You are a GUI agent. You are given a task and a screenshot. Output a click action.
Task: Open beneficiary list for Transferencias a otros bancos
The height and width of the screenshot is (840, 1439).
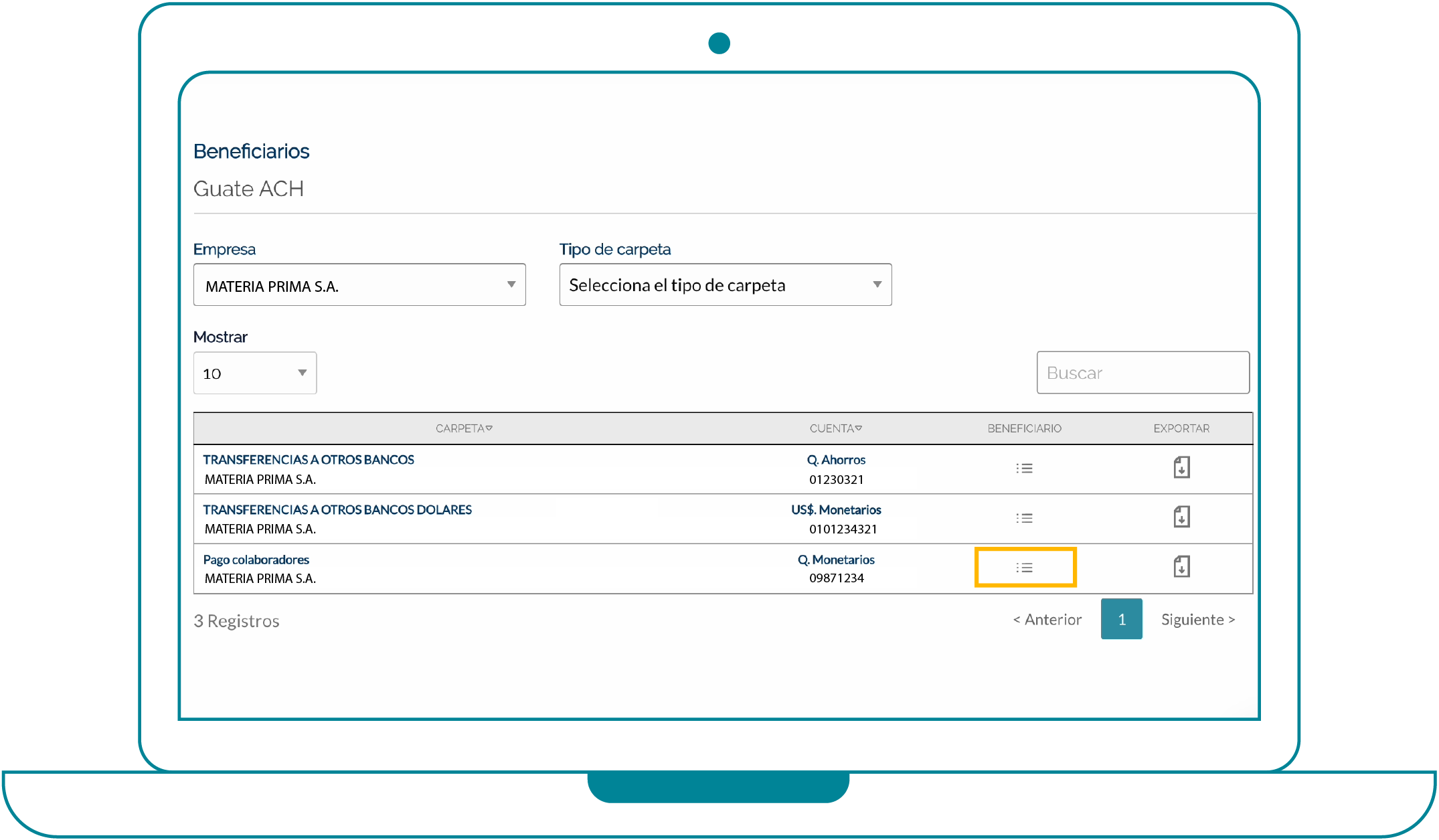[x=1024, y=469]
